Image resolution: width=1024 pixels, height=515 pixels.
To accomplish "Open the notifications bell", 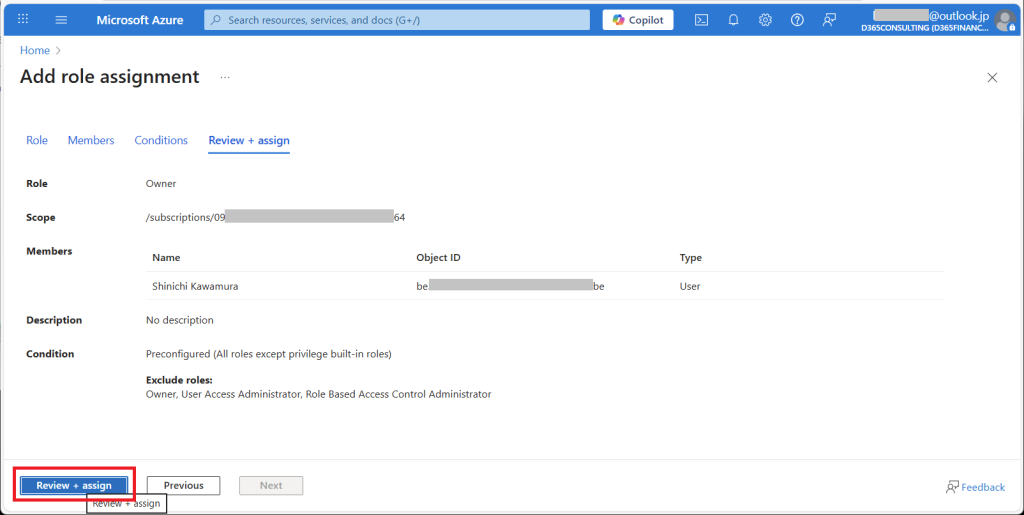I will click(733, 20).
